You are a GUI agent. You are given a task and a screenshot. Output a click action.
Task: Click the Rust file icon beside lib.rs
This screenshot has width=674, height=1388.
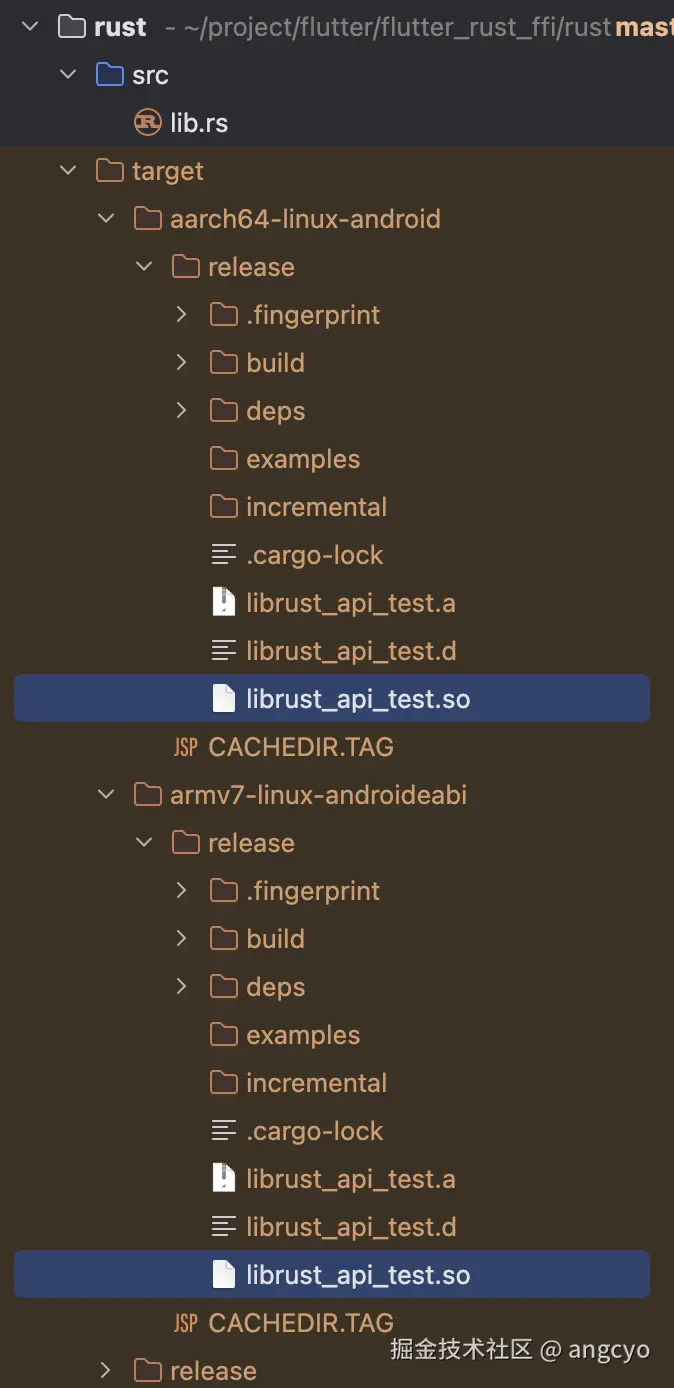click(x=147, y=123)
